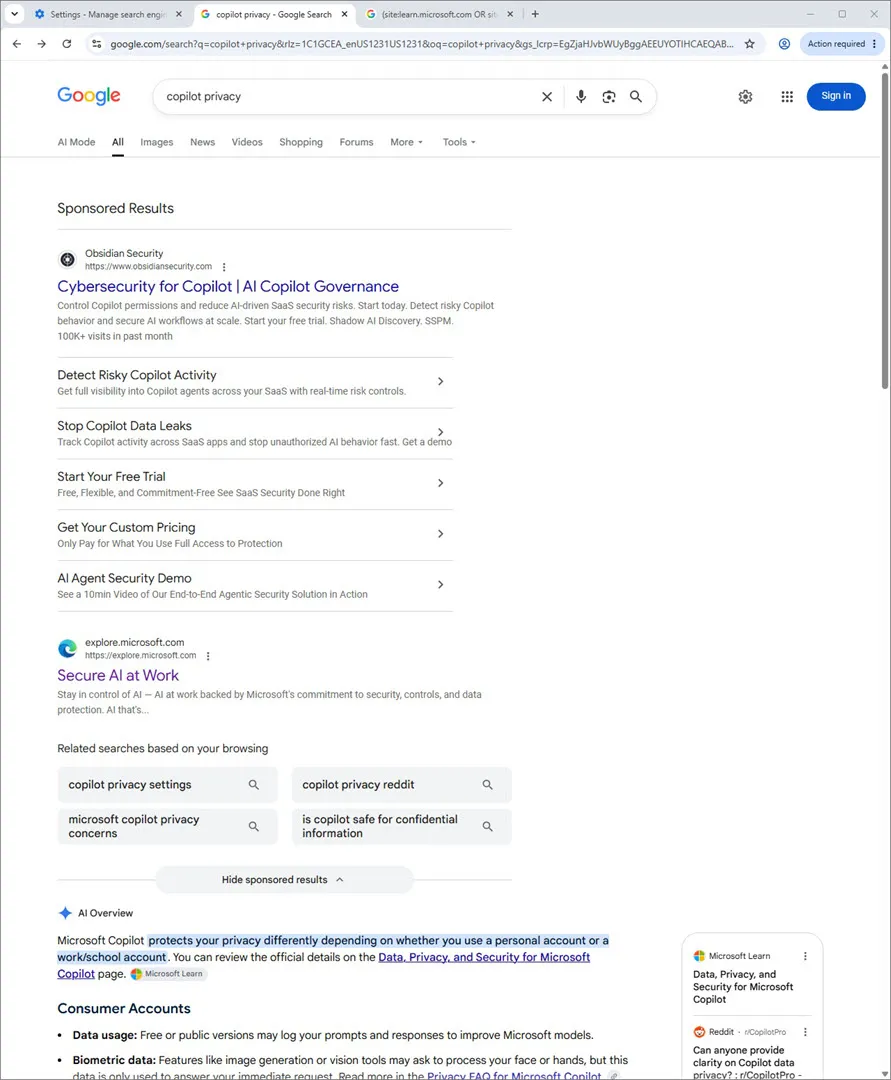The image size is (891, 1080).
Task: Go forward using the browser forward arrow
Action: click(42, 44)
